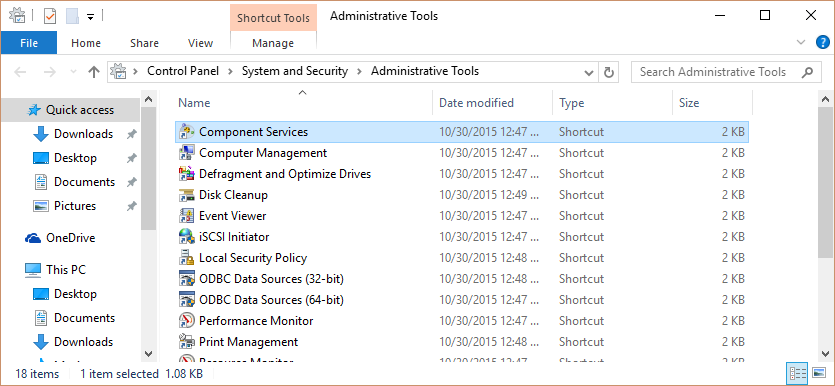Open the Help question mark icon
Screen dimensions: 835x386
pyautogui.click(x=822, y=43)
